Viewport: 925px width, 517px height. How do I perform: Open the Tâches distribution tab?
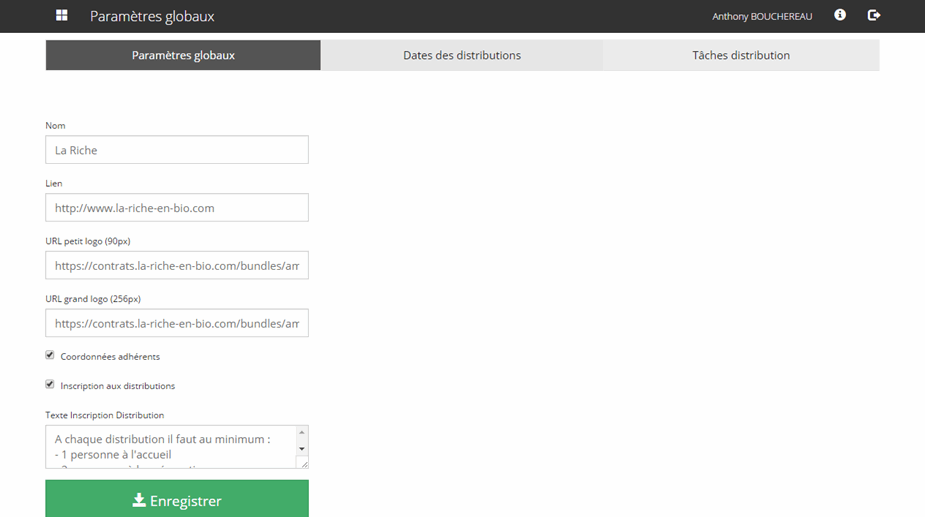(741, 56)
